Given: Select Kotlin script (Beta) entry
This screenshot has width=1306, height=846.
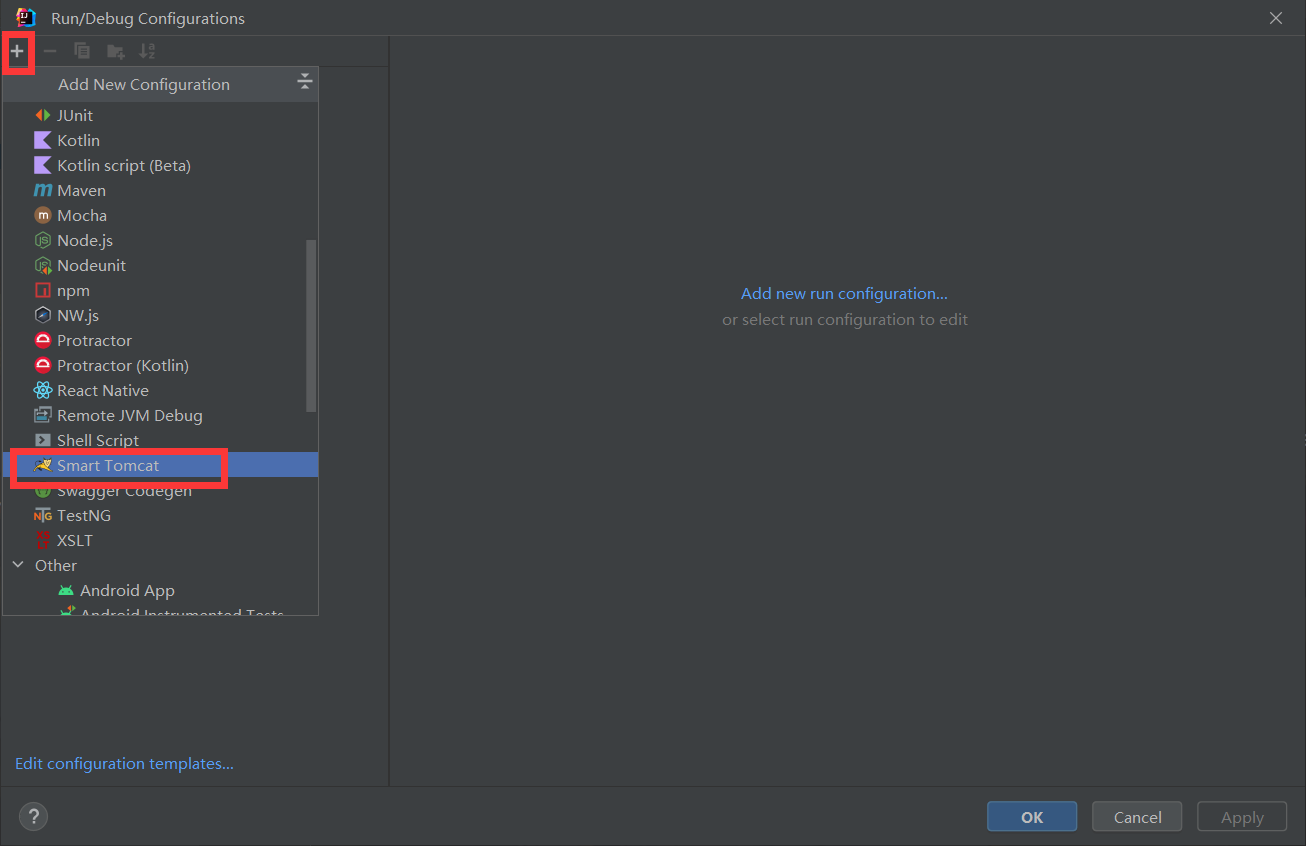Looking at the screenshot, I should click(160, 165).
